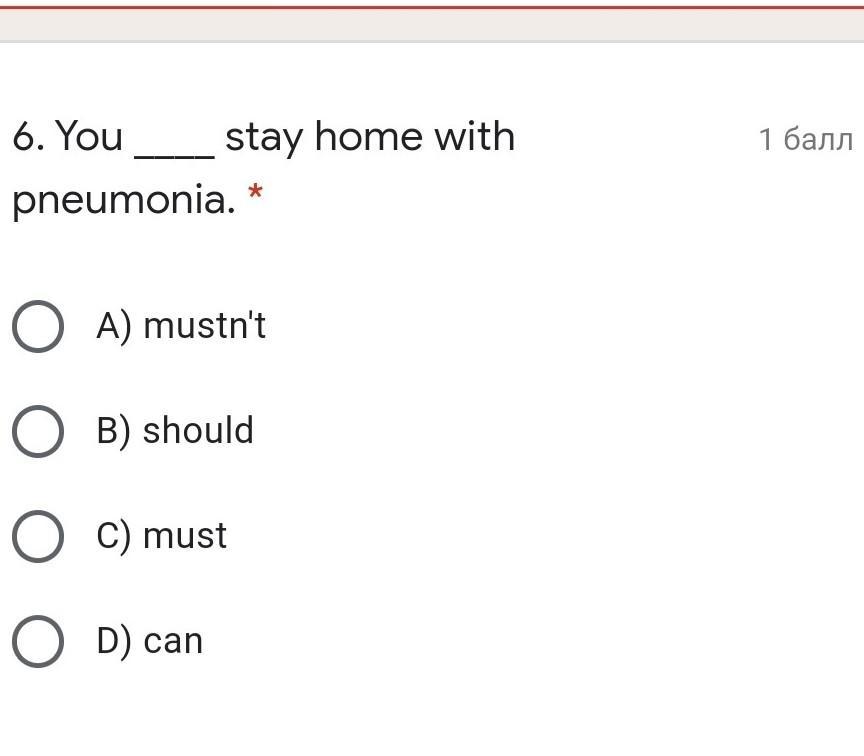Click the letter D) option prefix
864x756 pixels.
pos(114,641)
